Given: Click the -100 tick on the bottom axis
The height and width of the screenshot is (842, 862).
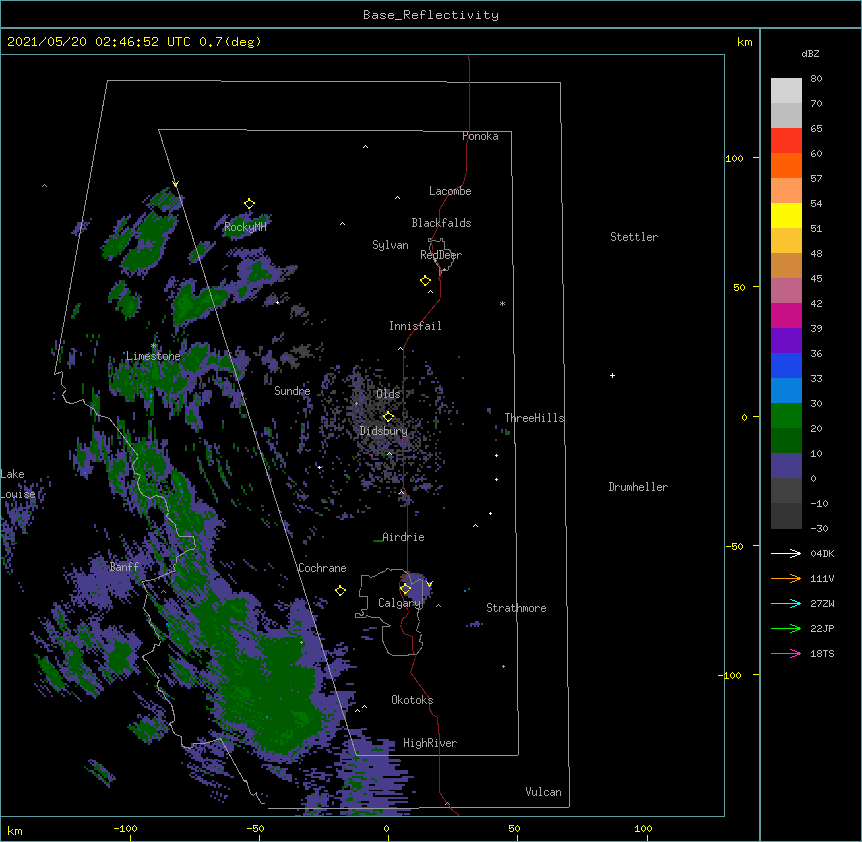Looking at the screenshot, I should [x=125, y=828].
